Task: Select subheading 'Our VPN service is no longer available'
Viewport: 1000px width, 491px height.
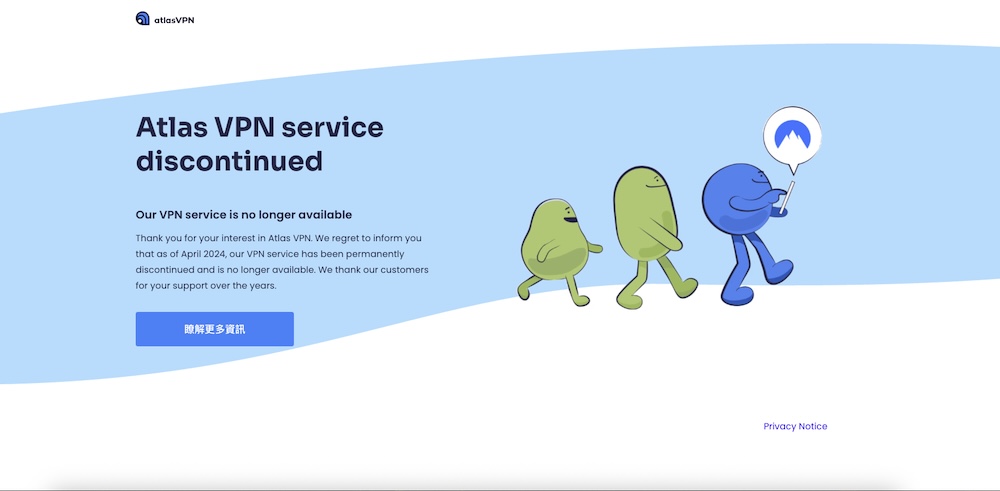Action: coord(244,215)
